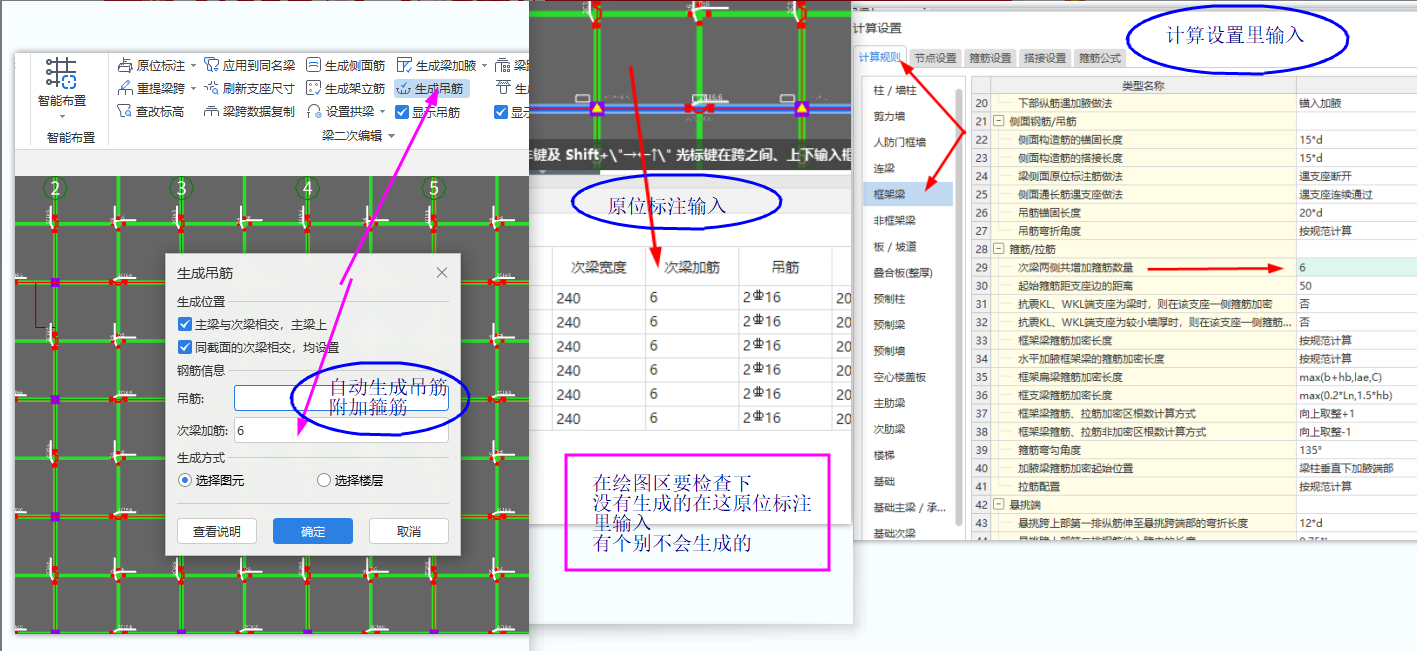Image resolution: width=1417 pixels, height=651 pixels.
Task: Collapse row 42 悬挑端 group
Action: (998, 505)
